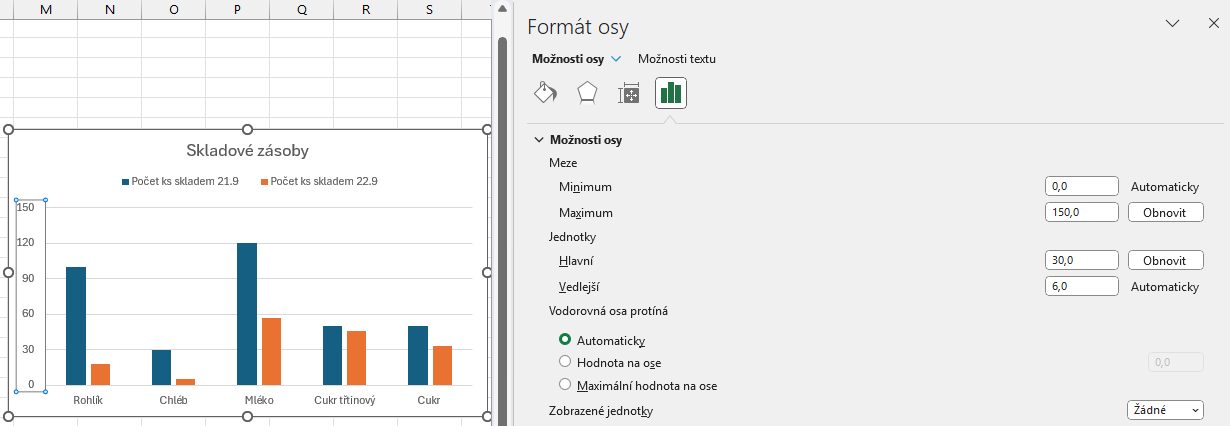The width and height of the screenshot is (1230, 426).
Task: Reset Hlavní unit with Obnovit button
Action: (1166, 260)
